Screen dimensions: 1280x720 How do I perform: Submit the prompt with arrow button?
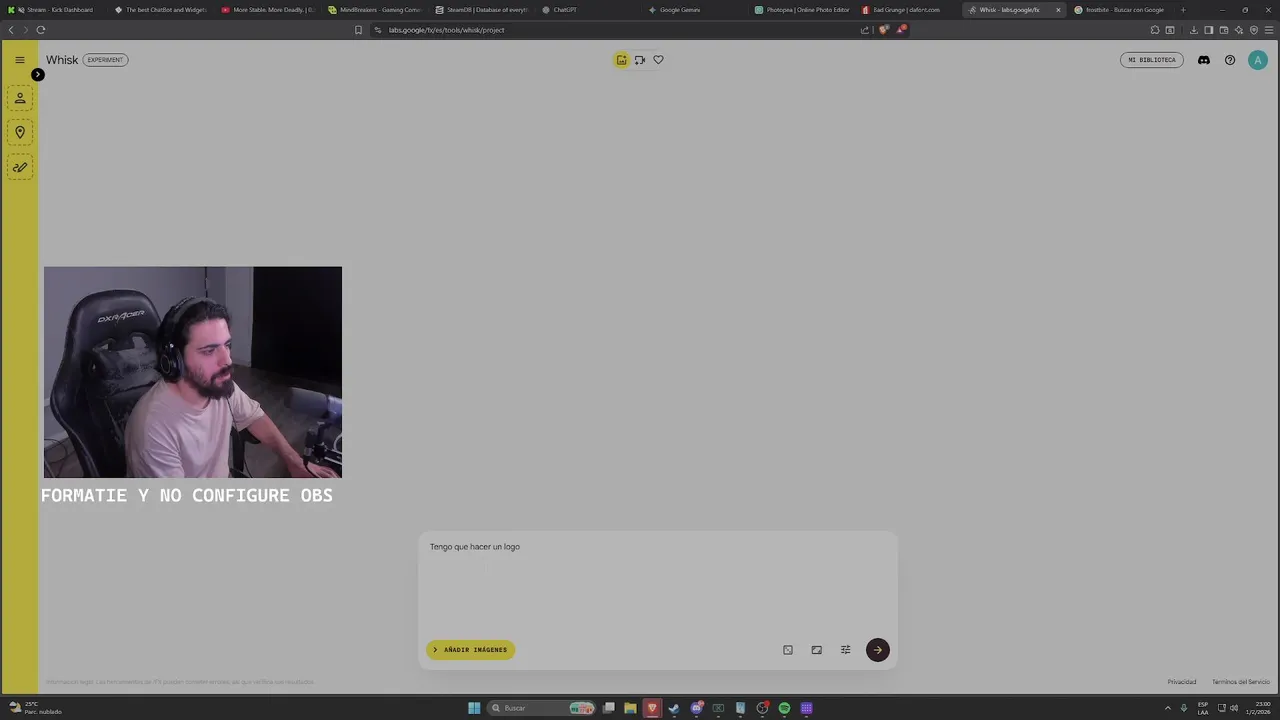878,650
